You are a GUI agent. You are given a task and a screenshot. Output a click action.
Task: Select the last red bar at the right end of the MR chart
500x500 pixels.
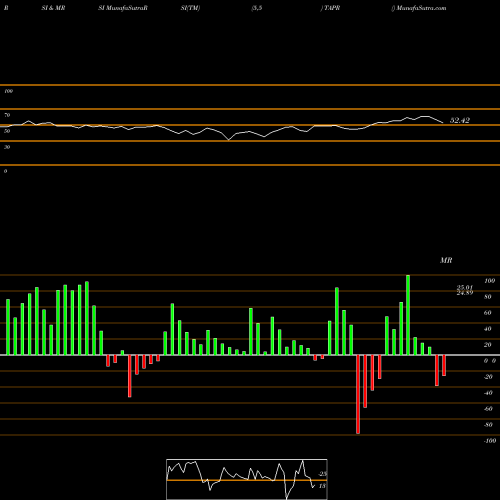(444, 365)
